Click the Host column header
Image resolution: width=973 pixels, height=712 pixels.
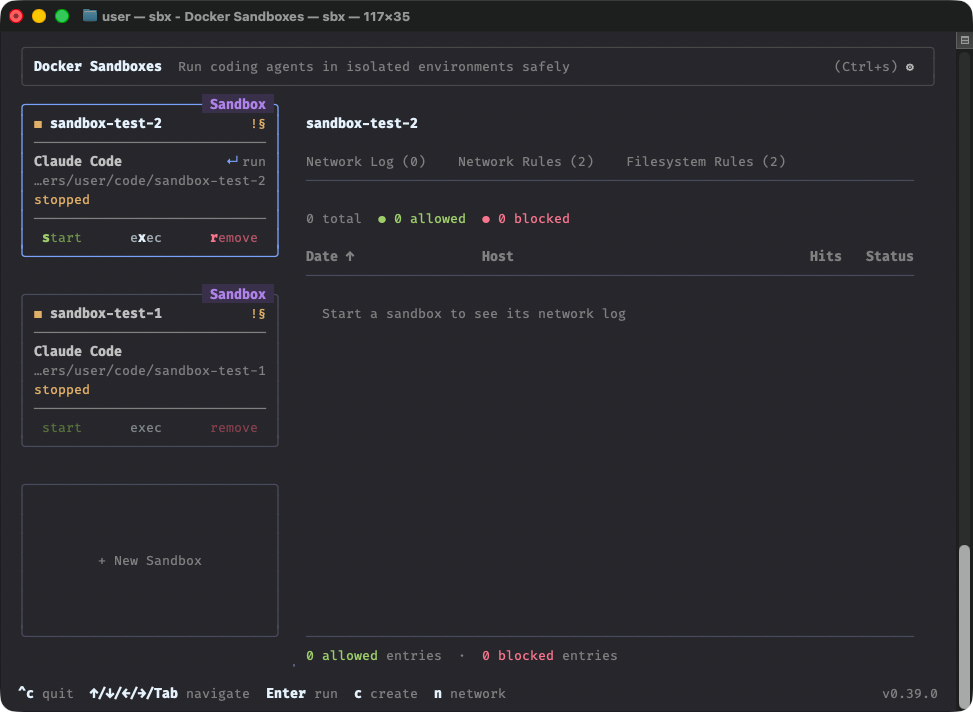click(498, 256)
